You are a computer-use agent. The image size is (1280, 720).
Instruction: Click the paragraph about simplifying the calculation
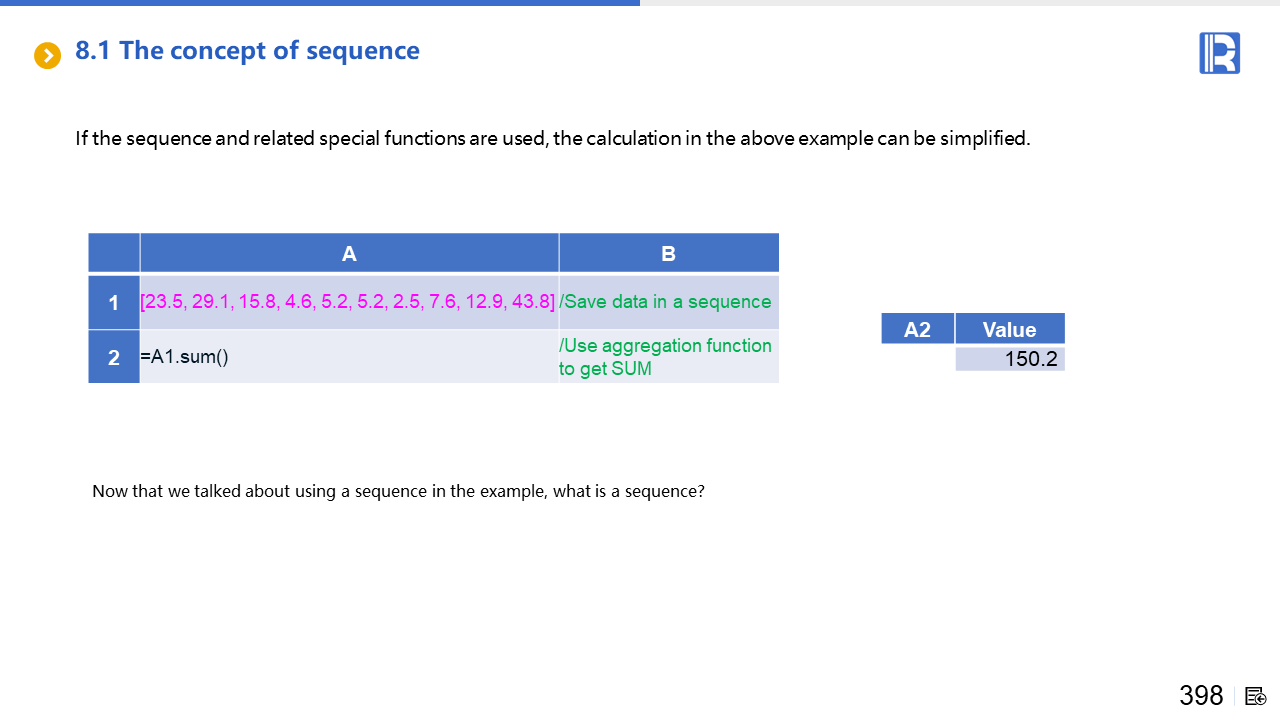[552, 139]
